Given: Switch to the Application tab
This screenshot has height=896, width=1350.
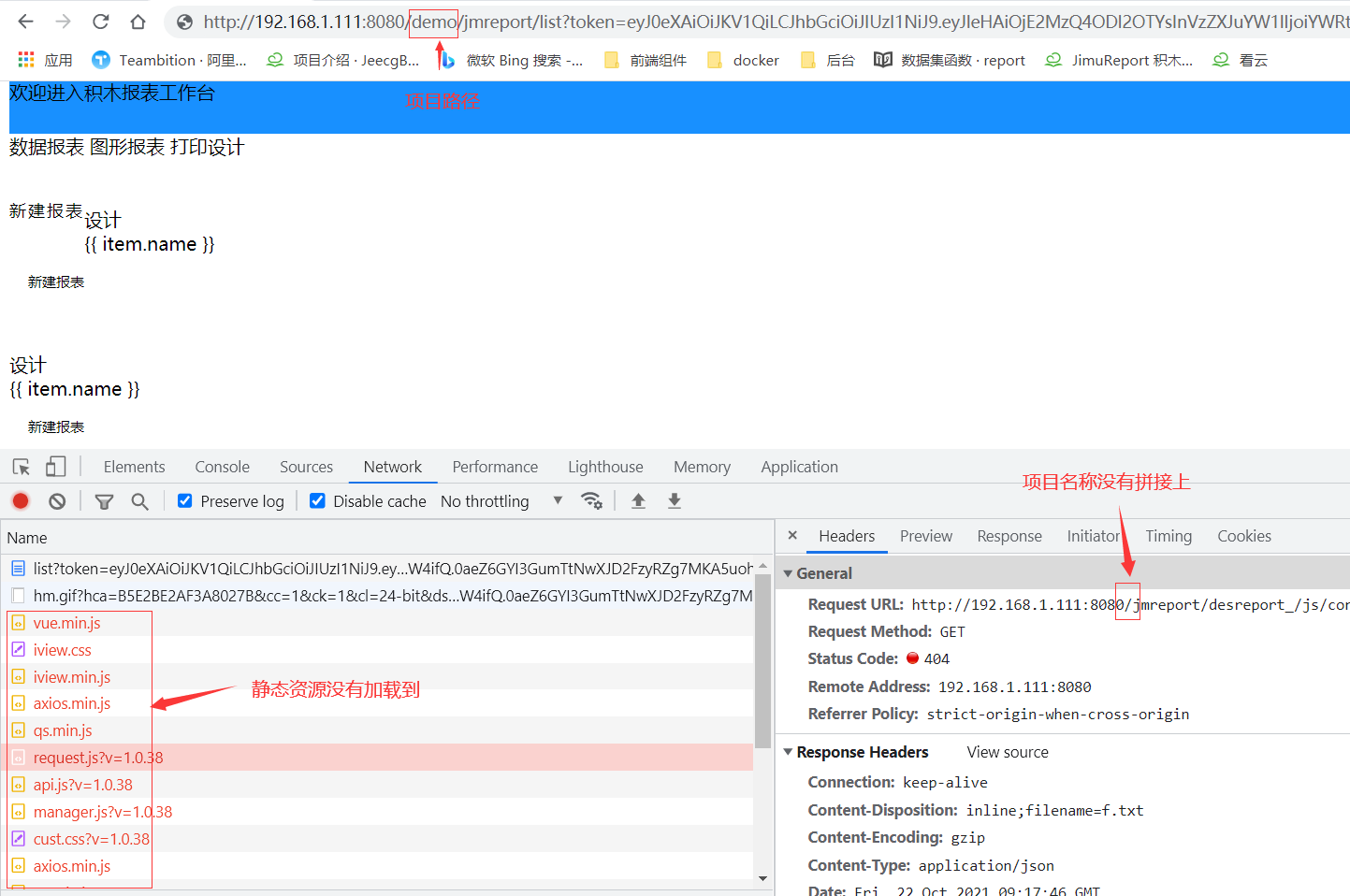Looking at the screenshot, I should point(799,467).
